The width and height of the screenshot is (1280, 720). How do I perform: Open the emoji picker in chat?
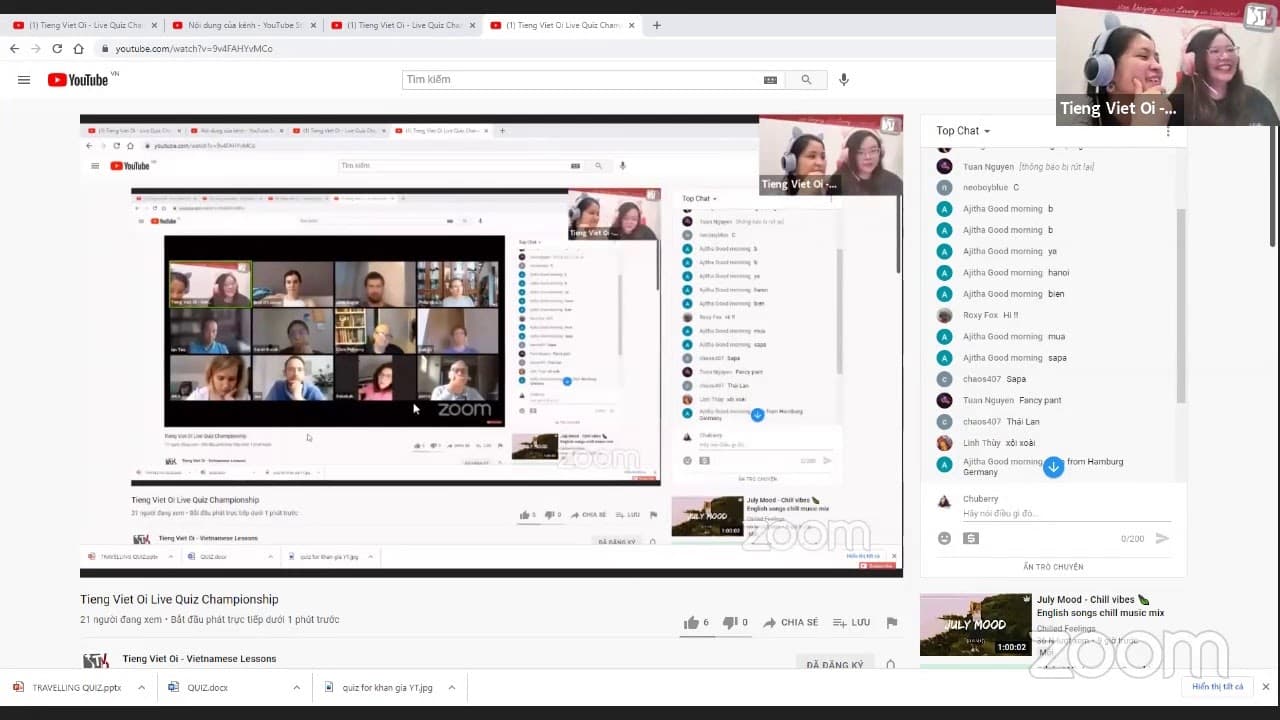point(944,538)
